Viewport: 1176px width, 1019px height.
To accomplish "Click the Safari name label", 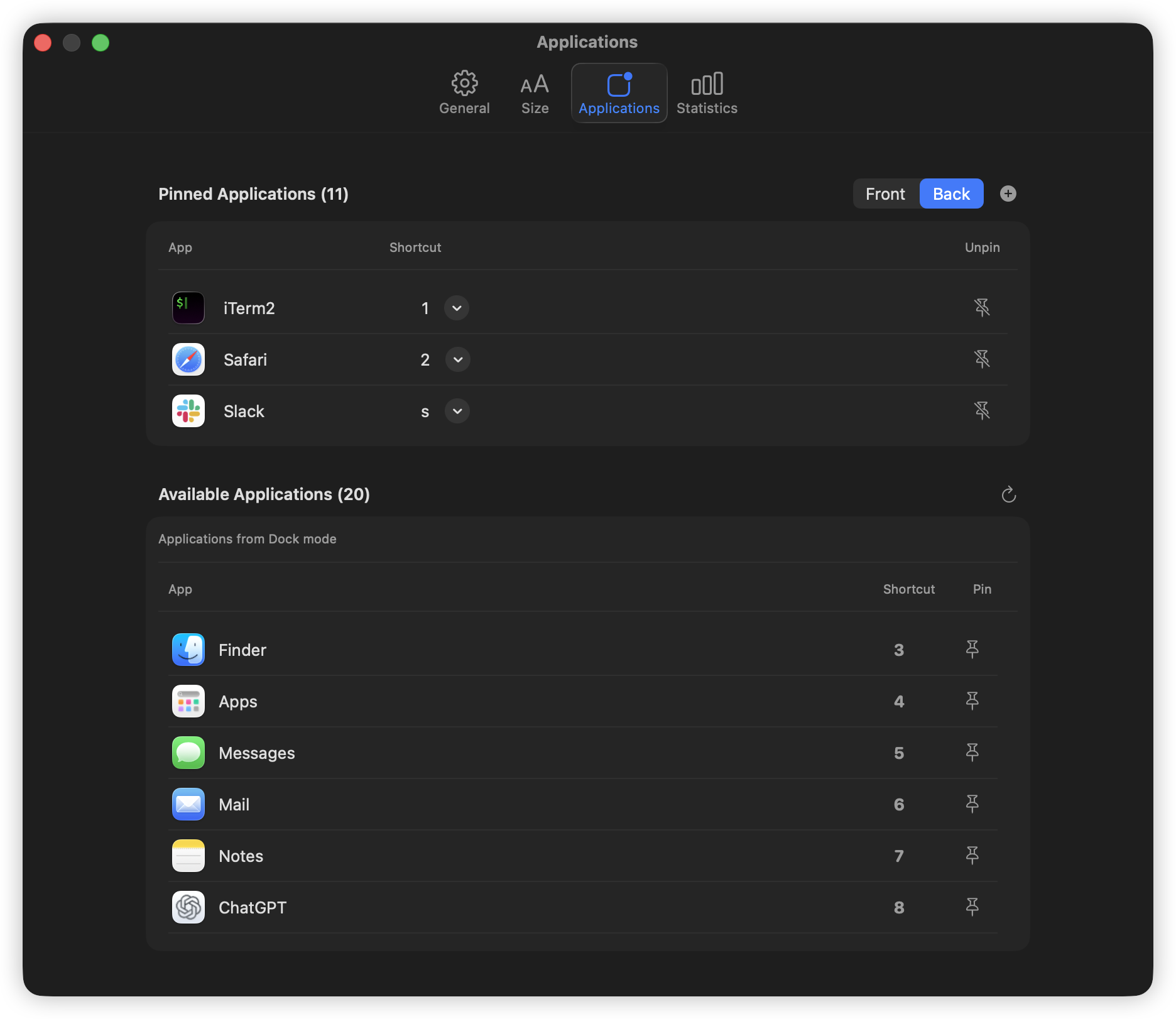I will [245, 359].
